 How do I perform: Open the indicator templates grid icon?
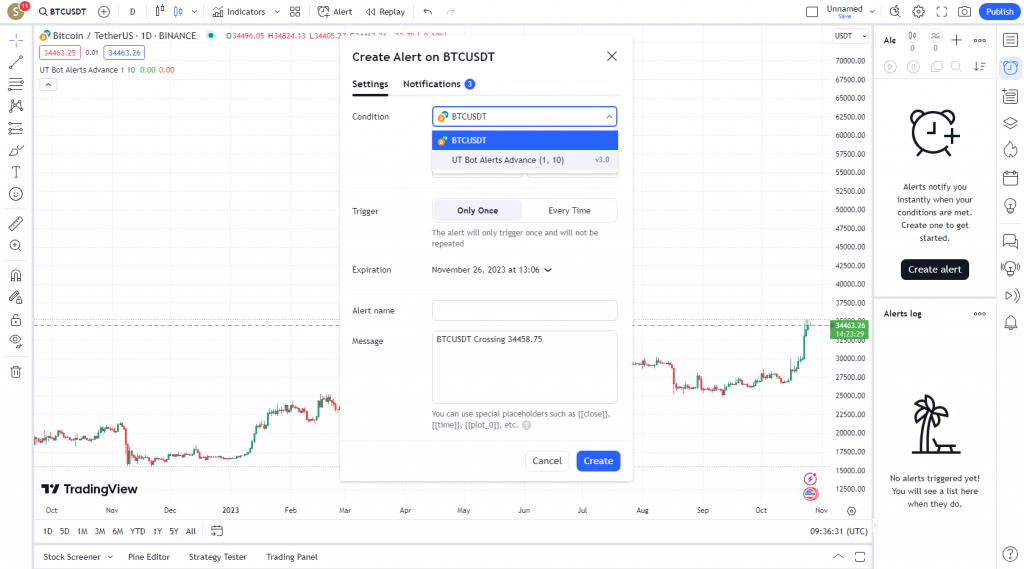(x=295, y=12)
